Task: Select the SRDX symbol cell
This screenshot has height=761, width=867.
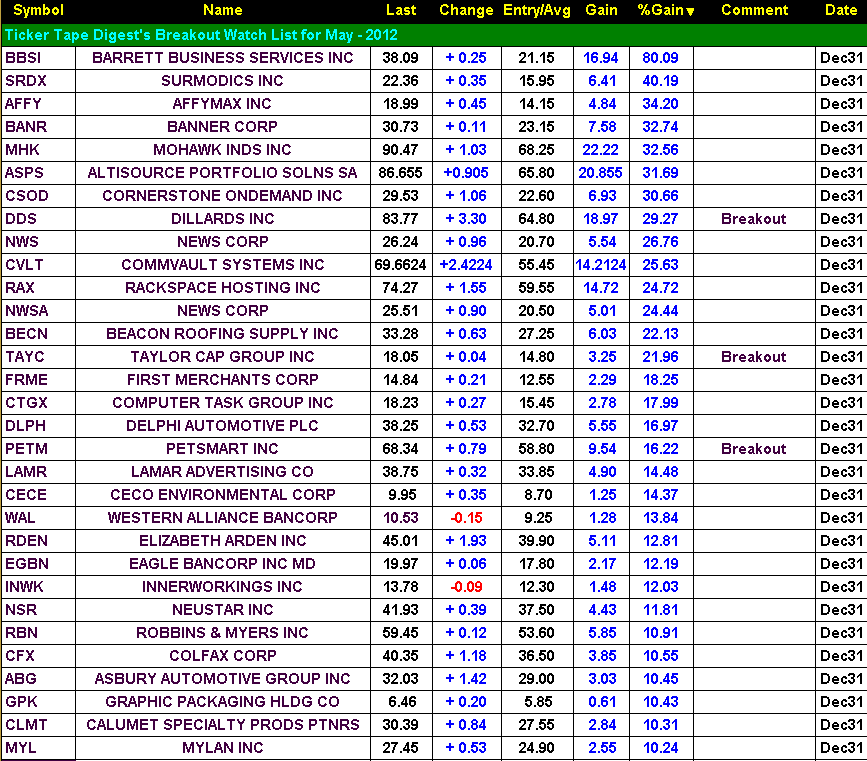Action: 38,81
